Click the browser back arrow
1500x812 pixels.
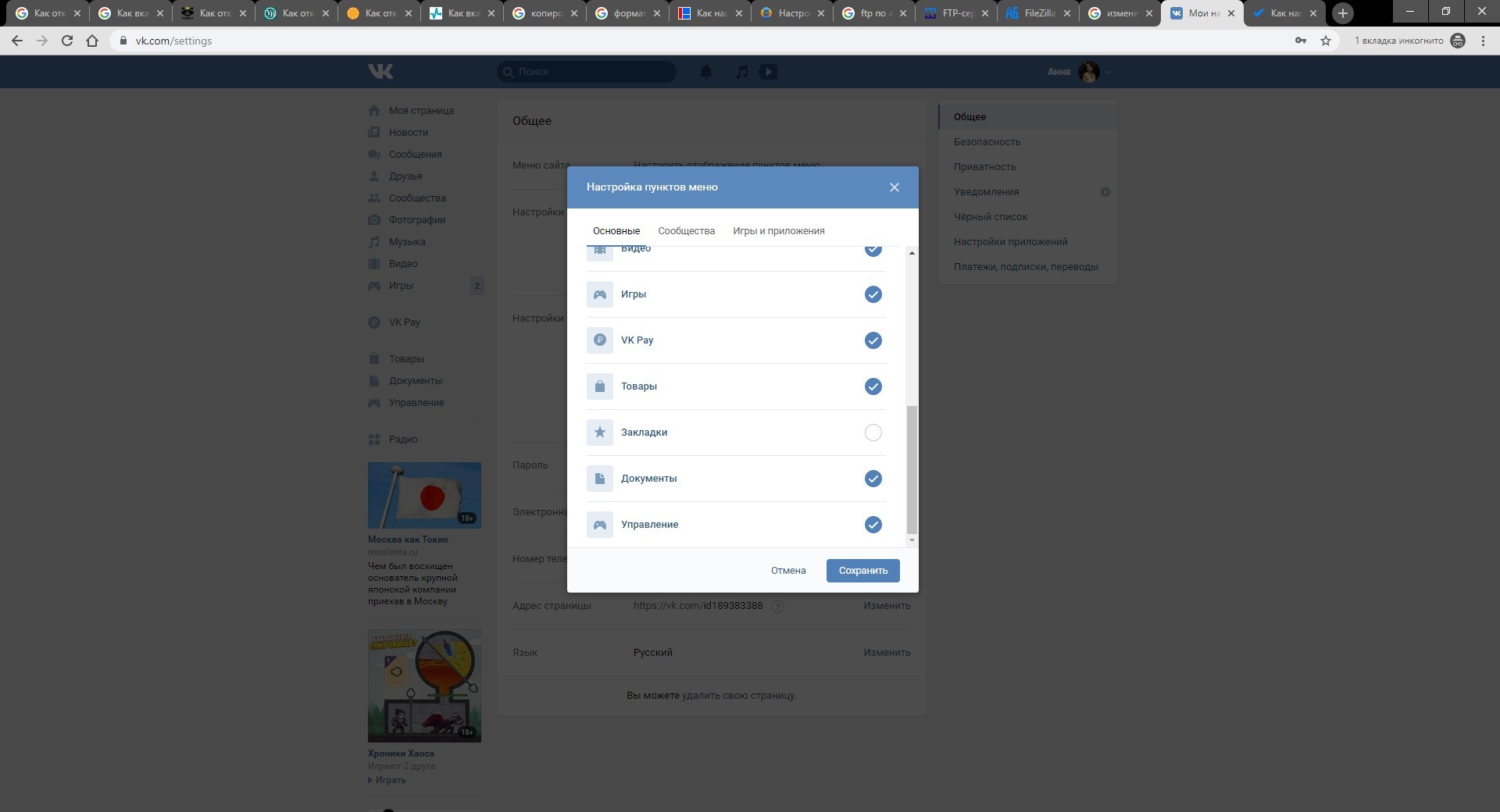coord(17,41)
